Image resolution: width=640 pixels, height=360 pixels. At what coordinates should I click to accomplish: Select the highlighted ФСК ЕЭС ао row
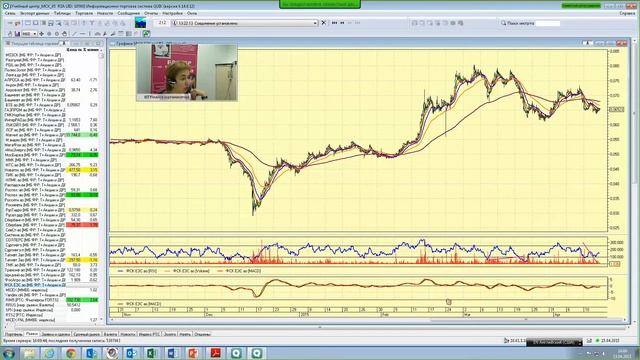coord(51,285)
